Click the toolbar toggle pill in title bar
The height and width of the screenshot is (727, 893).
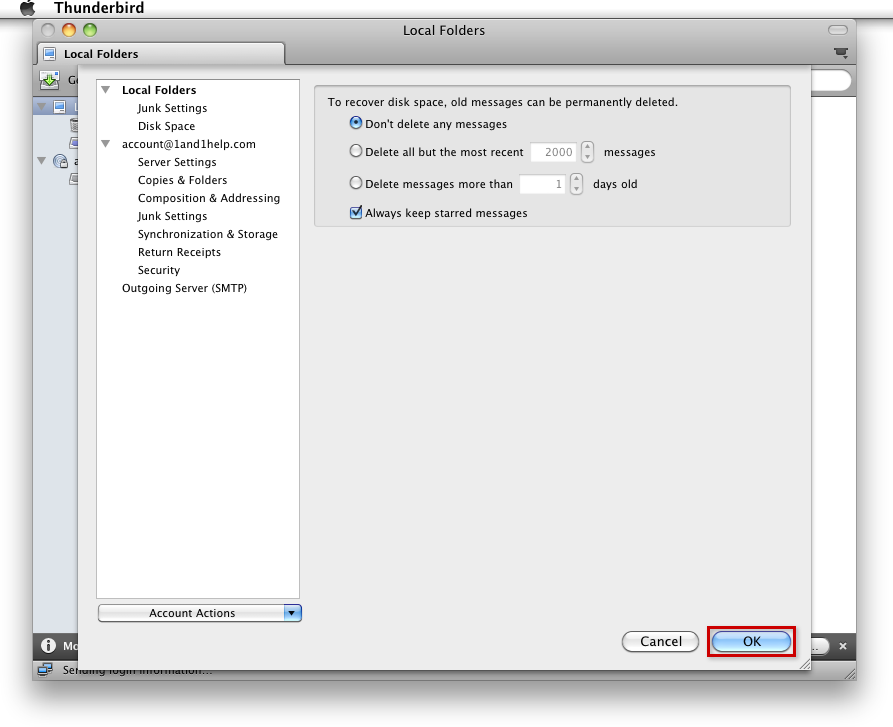point(838,30)
